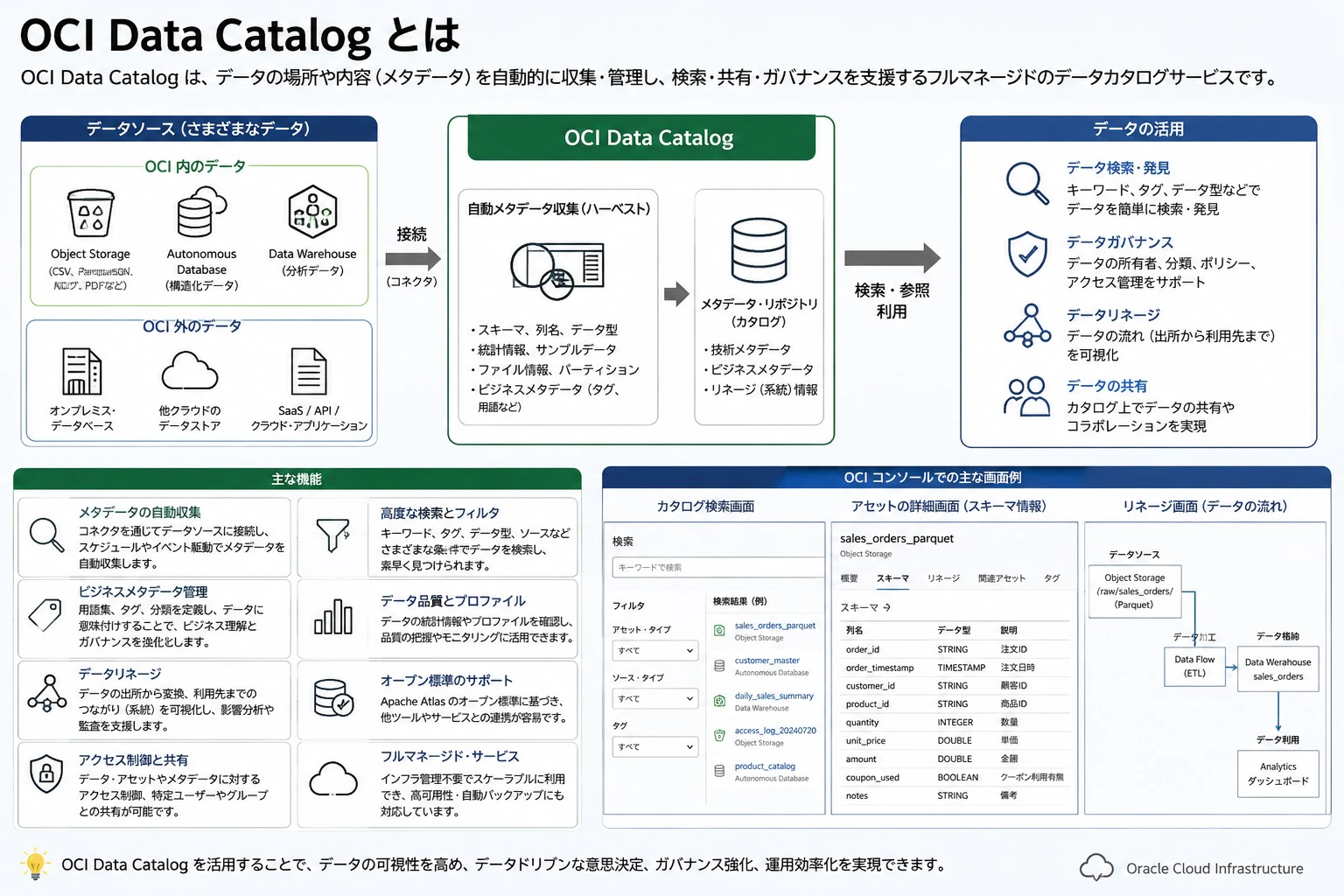Open the daily_sales_summary search result

coord(773,696)
